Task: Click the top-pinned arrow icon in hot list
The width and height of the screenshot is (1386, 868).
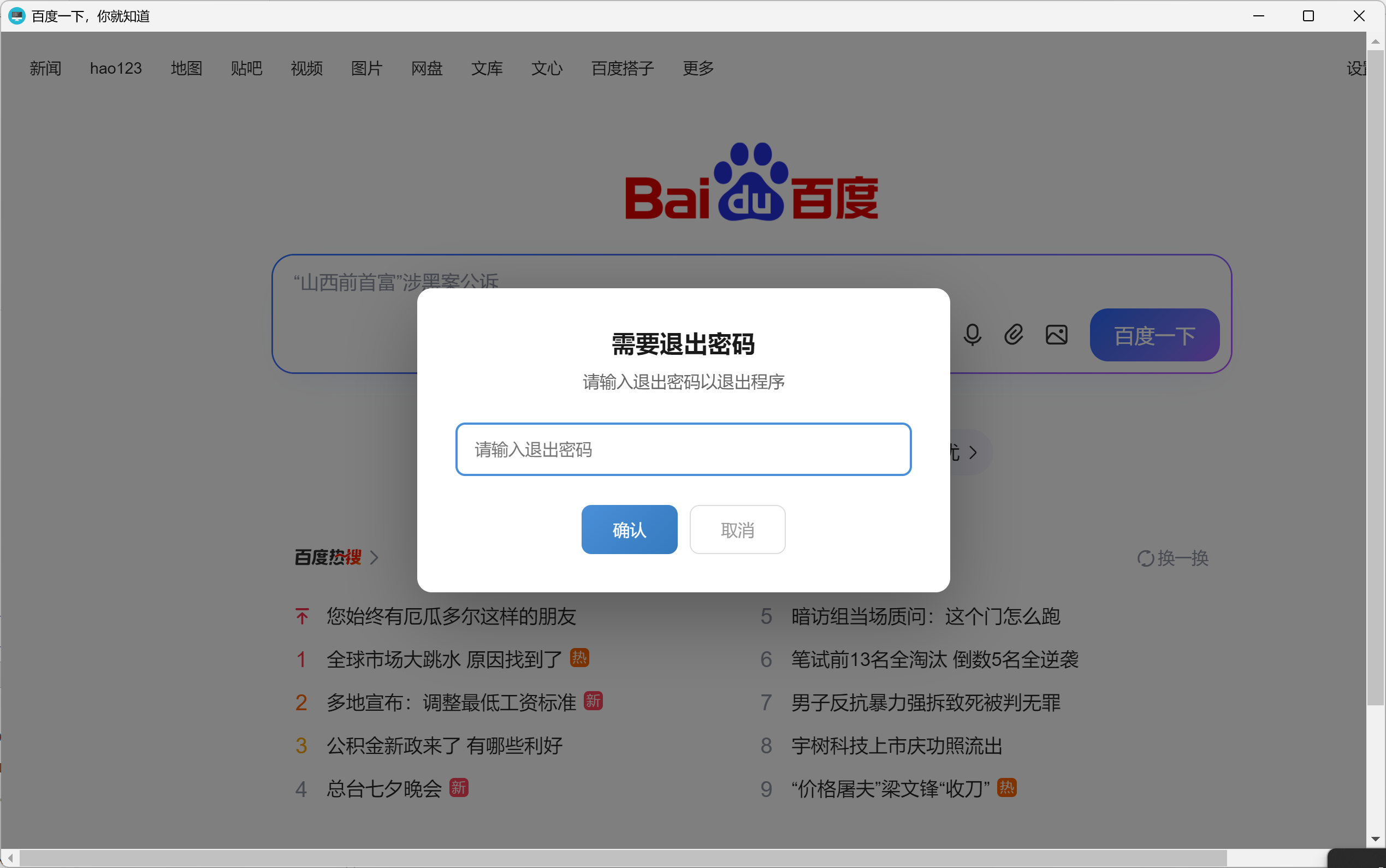Action: point(302,616)
